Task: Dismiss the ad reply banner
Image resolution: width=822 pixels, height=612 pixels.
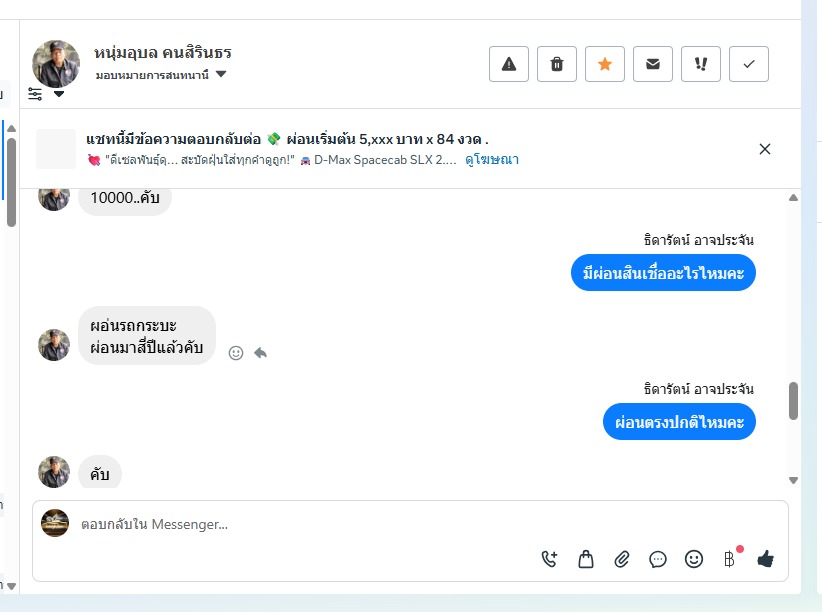Action: (x=765, y=149)
